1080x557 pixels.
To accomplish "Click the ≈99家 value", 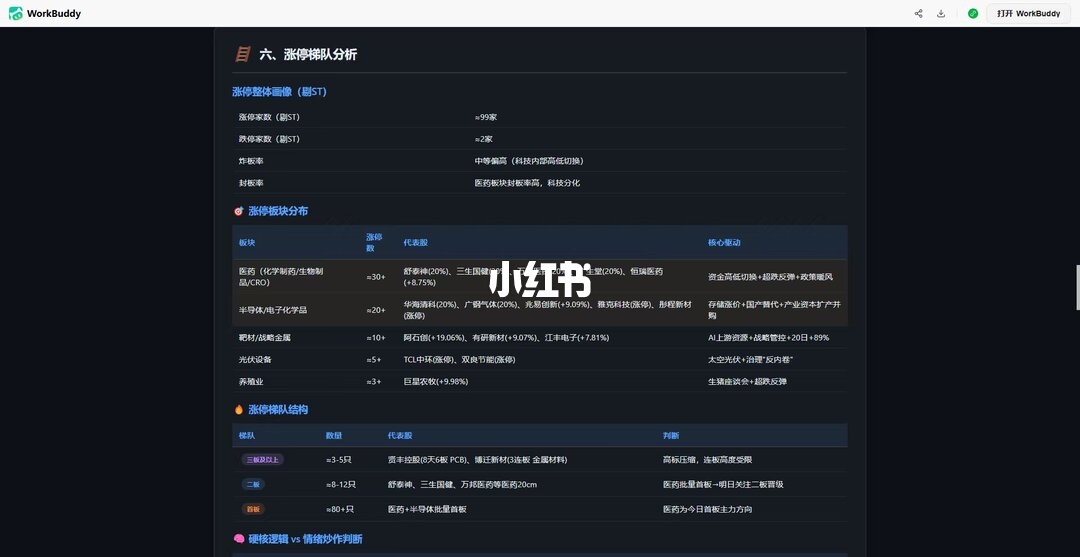I will pos(486,117).
